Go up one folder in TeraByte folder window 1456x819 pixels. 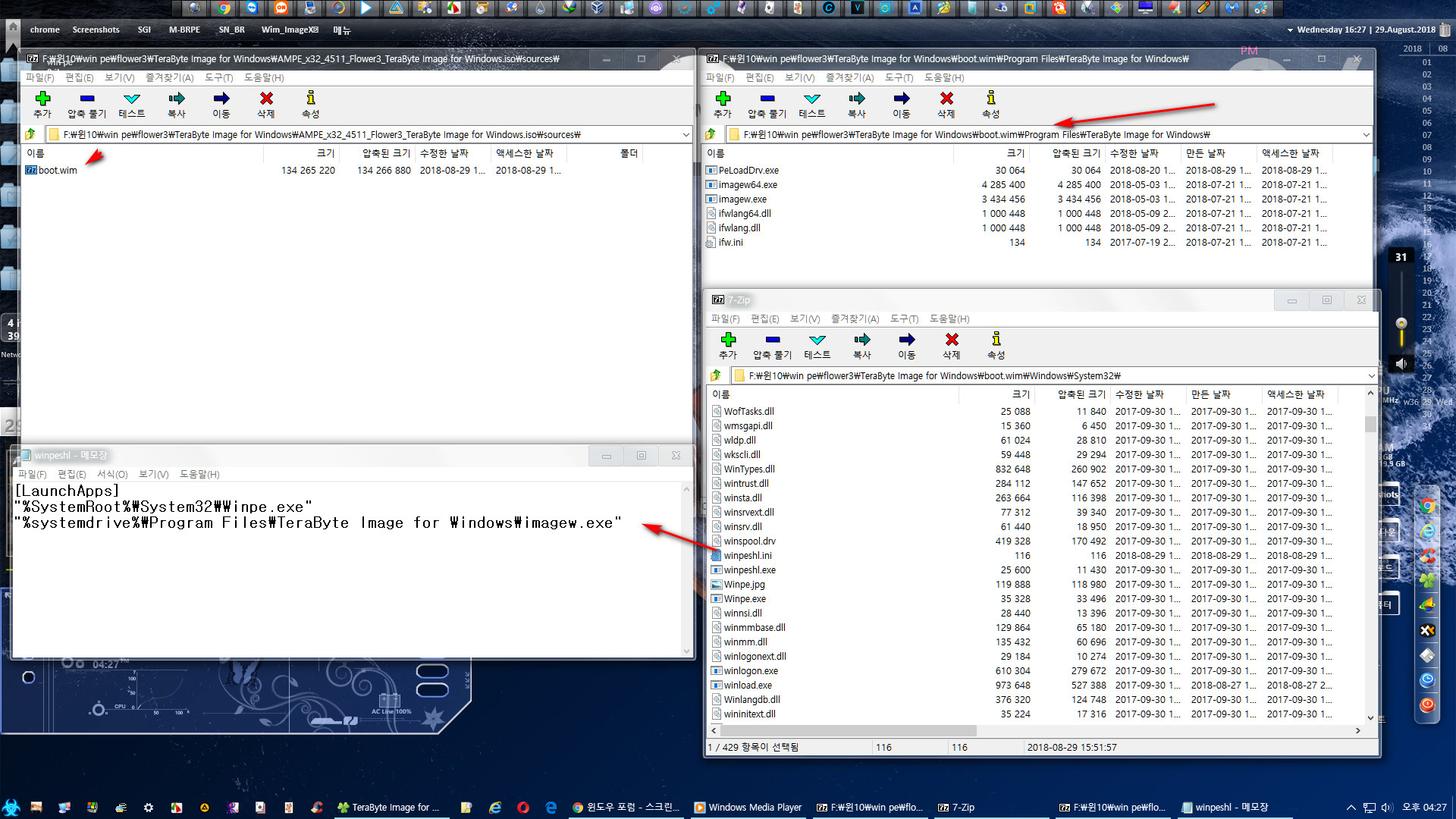711,134
